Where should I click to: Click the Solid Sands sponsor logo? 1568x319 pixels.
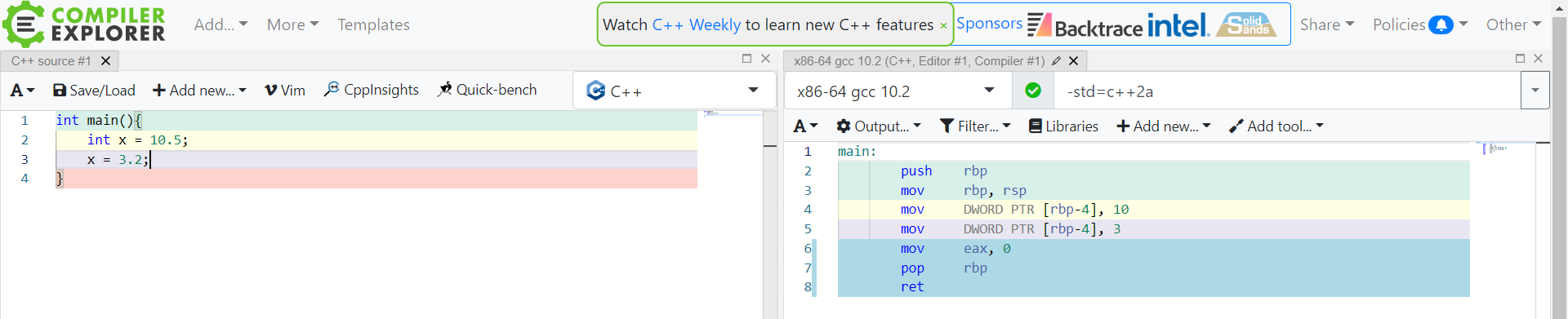[1246, 24]
